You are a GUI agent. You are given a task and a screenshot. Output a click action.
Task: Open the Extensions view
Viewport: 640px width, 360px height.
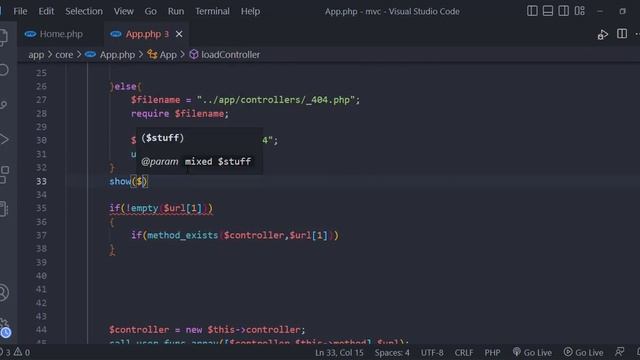click(4, 174)
